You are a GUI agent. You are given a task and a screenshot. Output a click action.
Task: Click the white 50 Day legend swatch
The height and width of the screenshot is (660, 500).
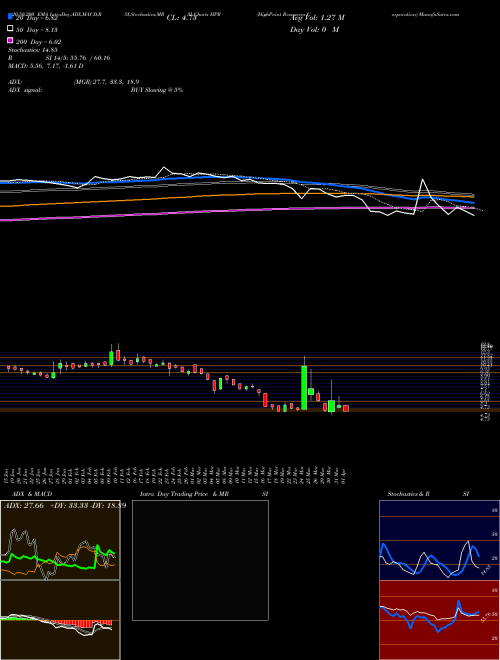(x=10, y=29)
